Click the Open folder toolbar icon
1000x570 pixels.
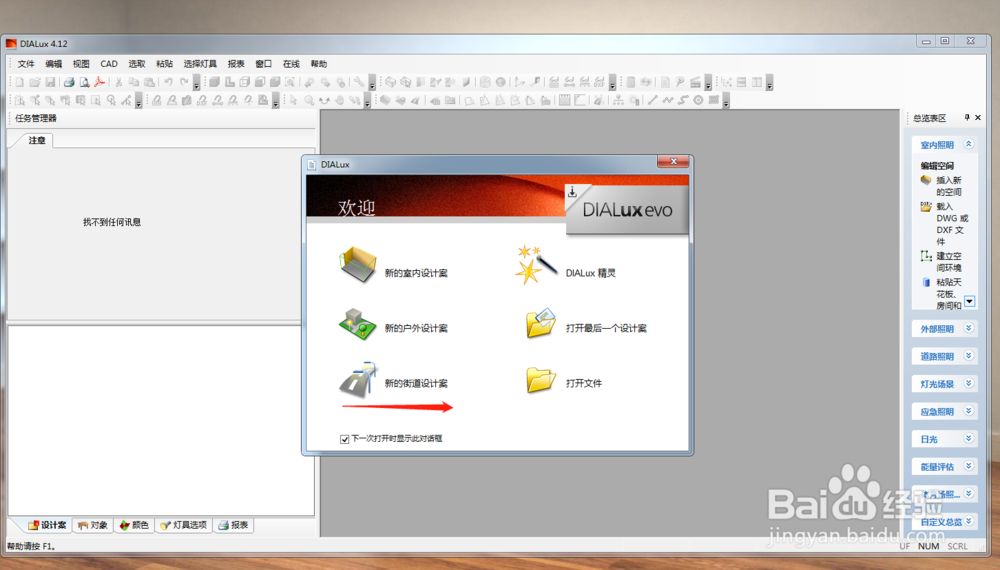[x=34, y=82]
